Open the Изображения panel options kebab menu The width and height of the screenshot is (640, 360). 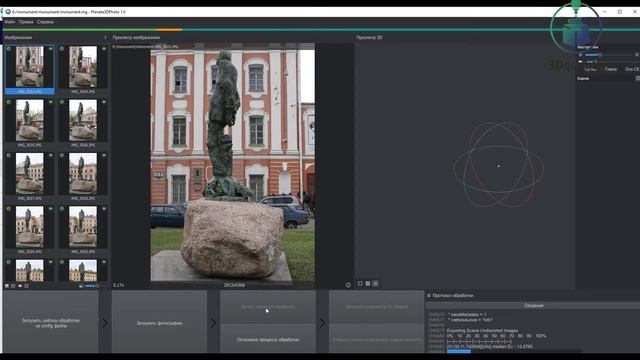pos(105,38)
